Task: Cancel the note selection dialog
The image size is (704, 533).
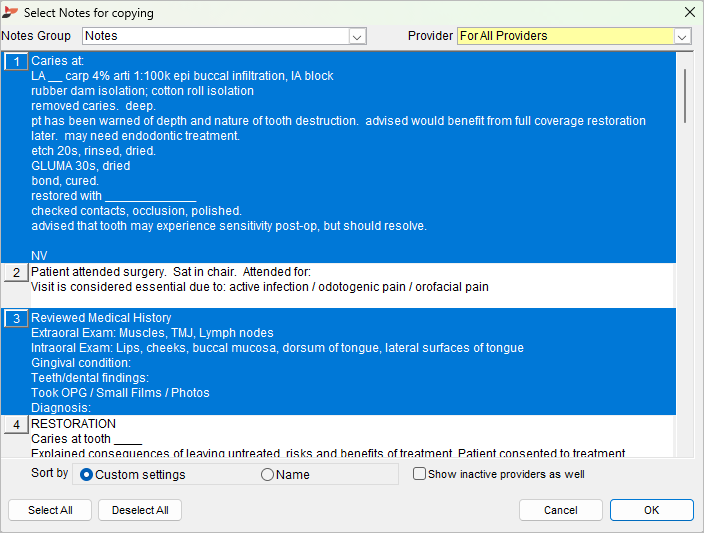Action: 561,510
